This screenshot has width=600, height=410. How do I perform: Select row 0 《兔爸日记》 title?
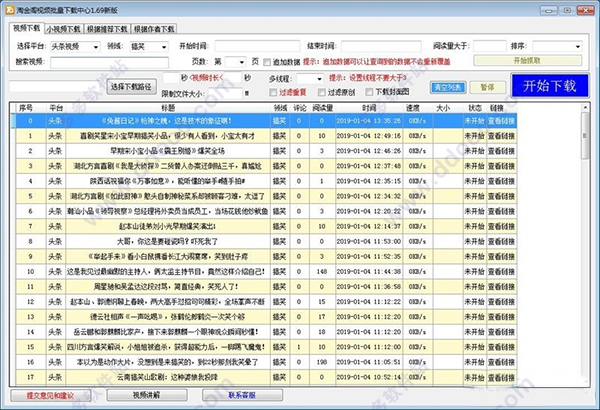click(168, 121)
